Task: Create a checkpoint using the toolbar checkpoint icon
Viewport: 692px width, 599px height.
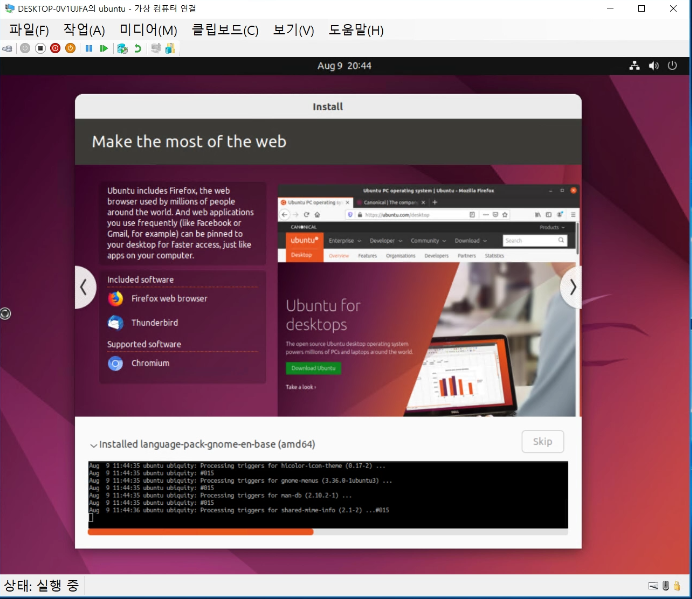Action: coord(122,48)
